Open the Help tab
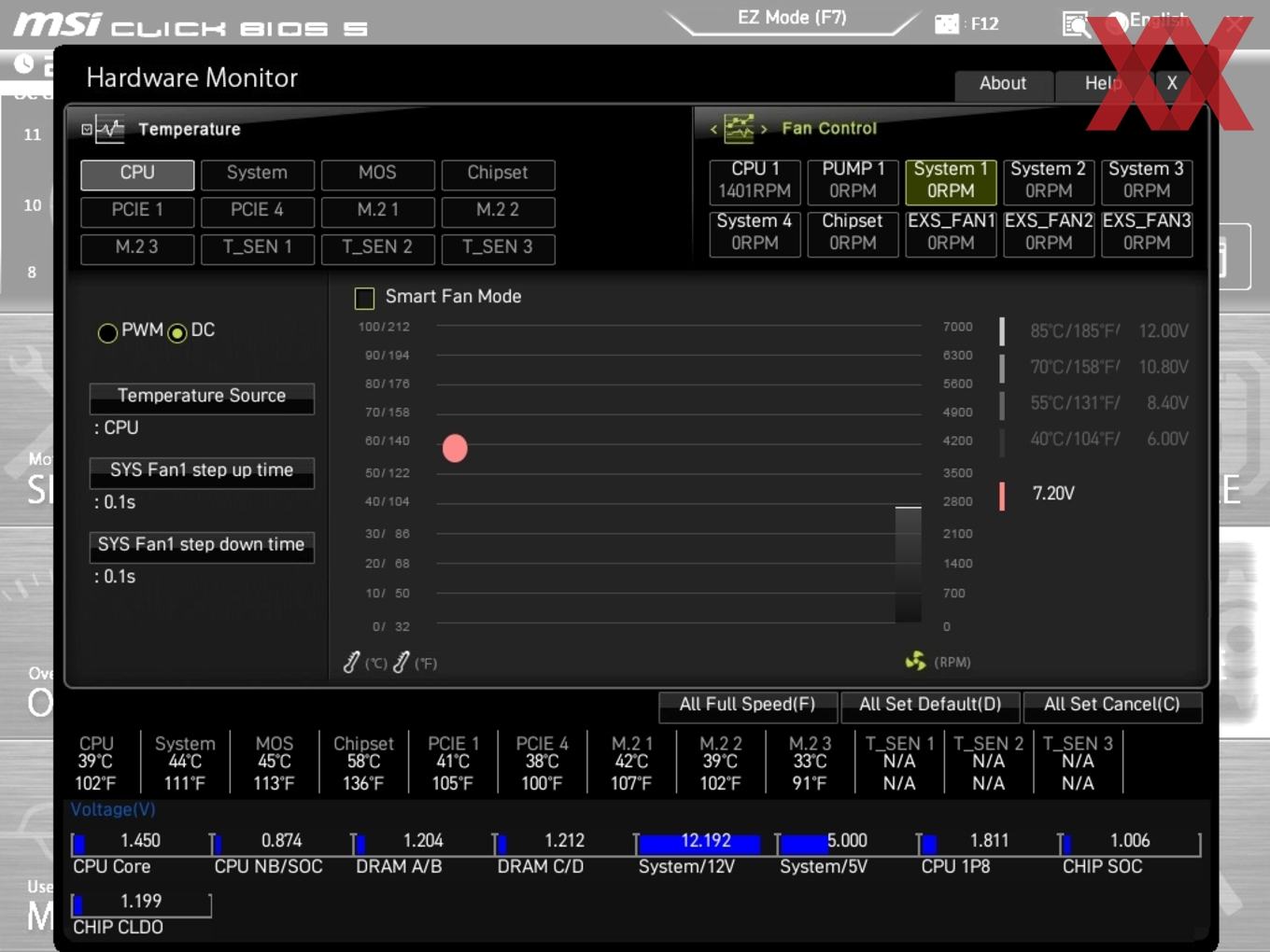 [1102, 85]
